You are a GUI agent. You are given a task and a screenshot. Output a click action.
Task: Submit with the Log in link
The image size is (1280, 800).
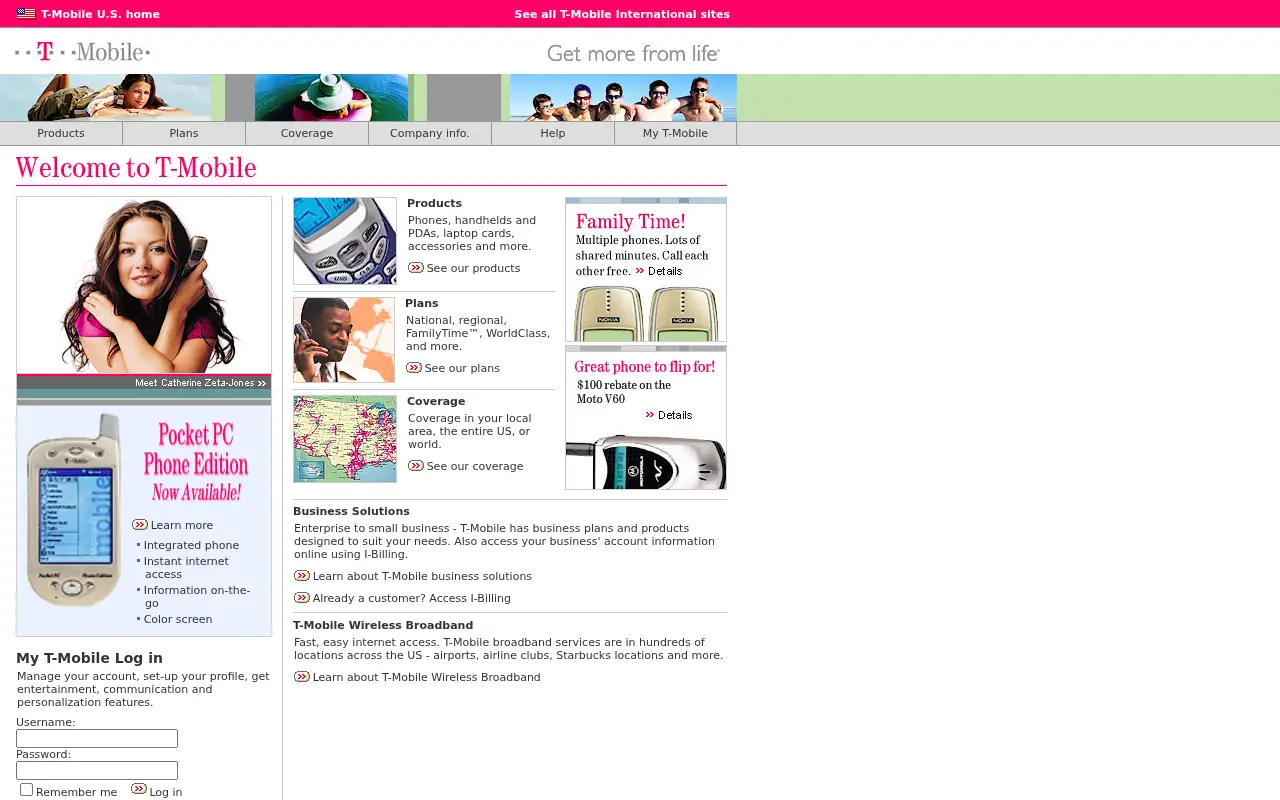coord(165,792)
